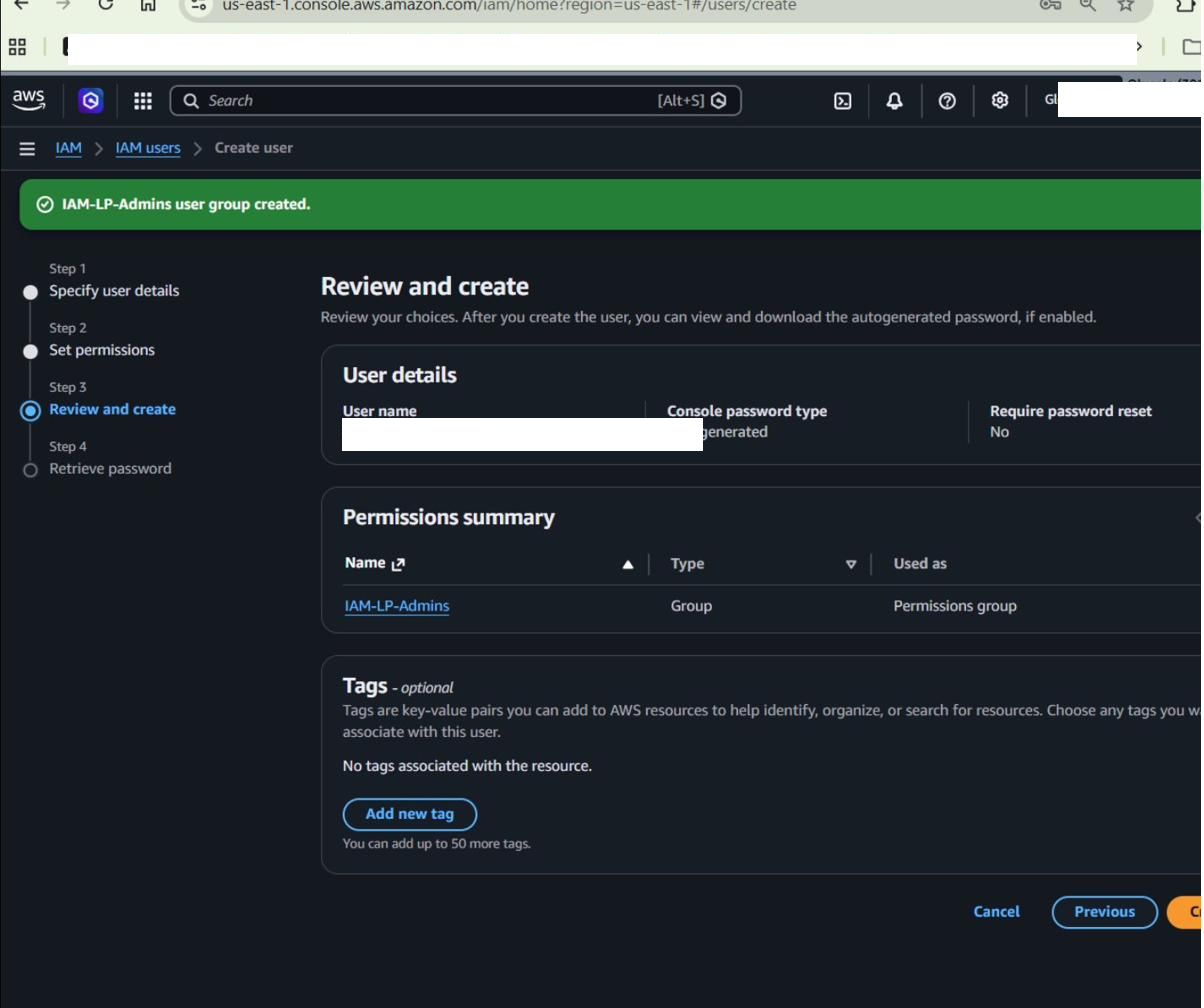Image resolution: width=1204 pixels, height=1008 pixels.
Task: Select Step 4 Retrieve password
Action: click(x=110, y=468)
